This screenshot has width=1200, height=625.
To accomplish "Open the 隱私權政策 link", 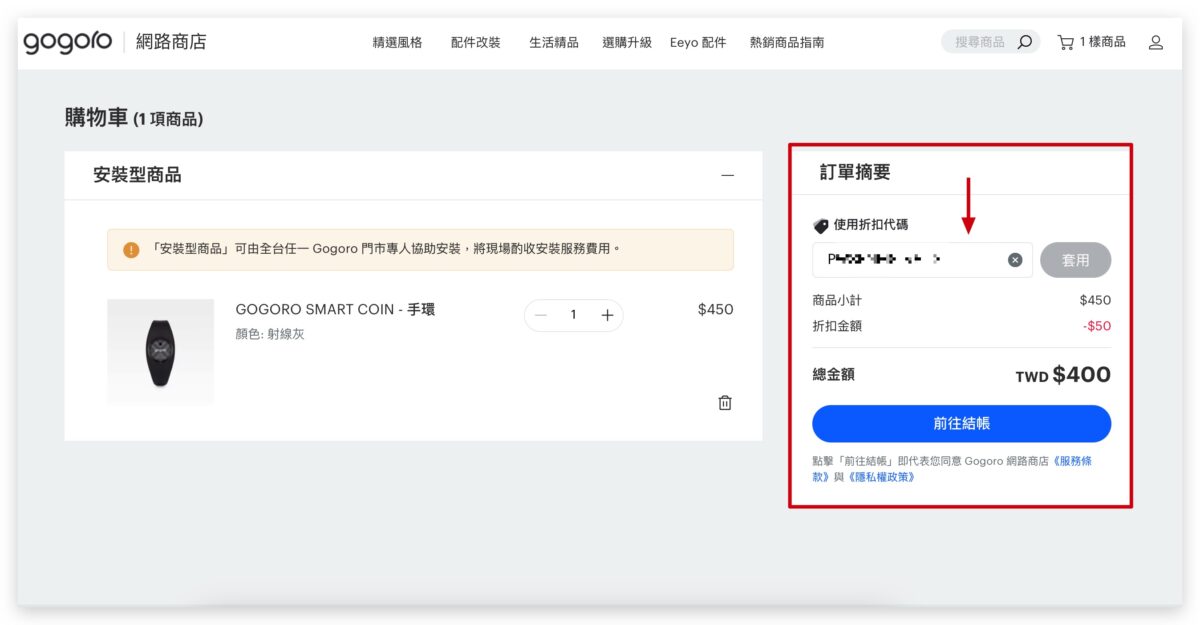I will point(880,477).
